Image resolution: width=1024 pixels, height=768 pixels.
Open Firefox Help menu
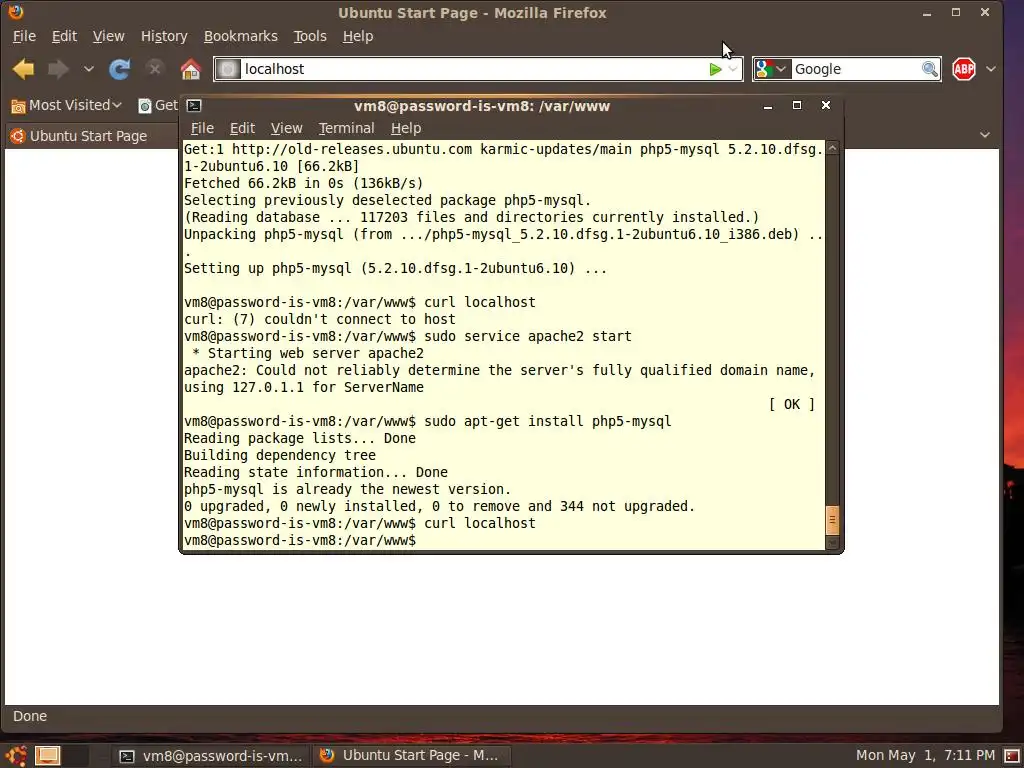click(x=358, y=36)
